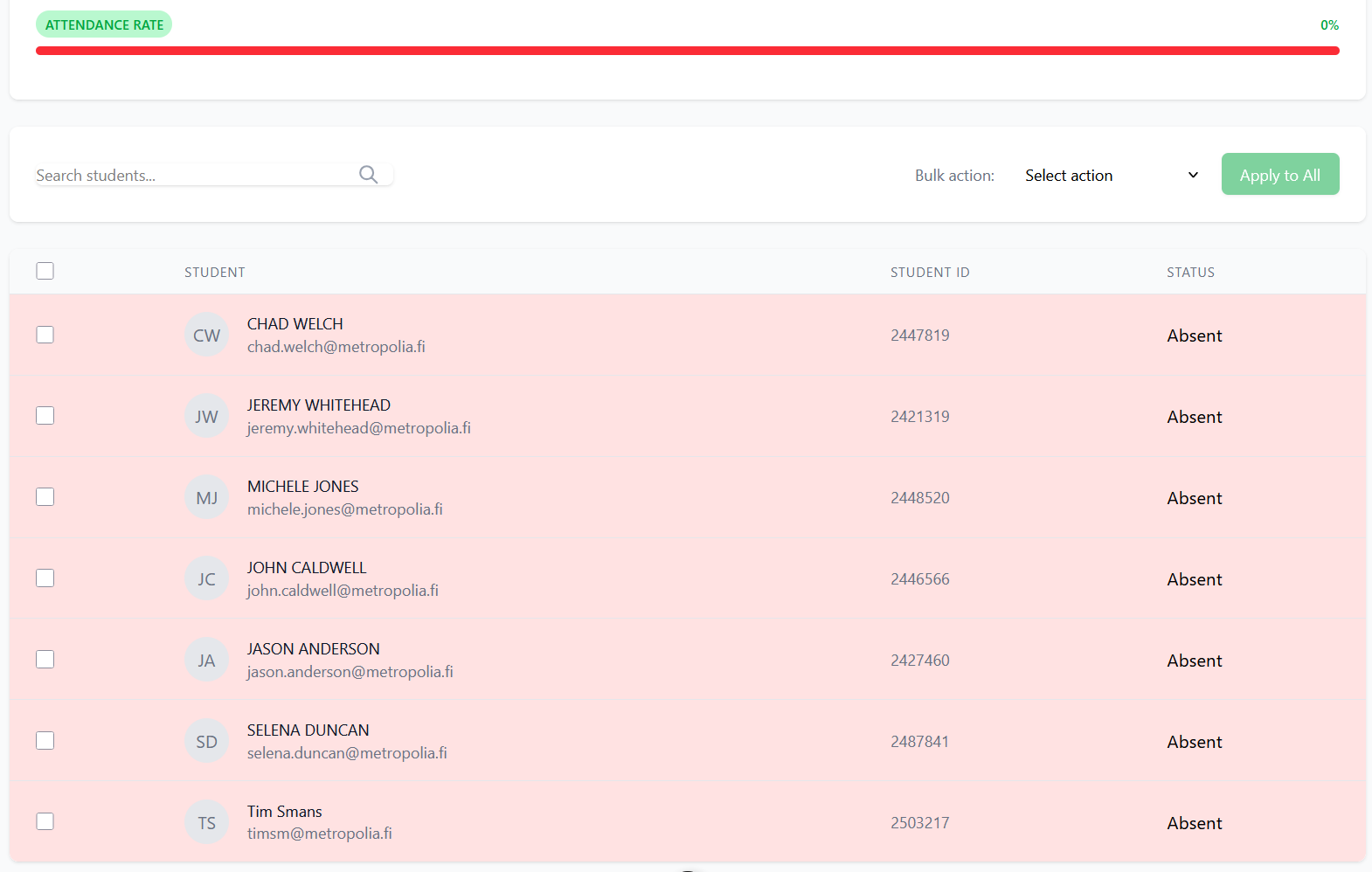Click student ID 2421319

(x=920, y=417)
